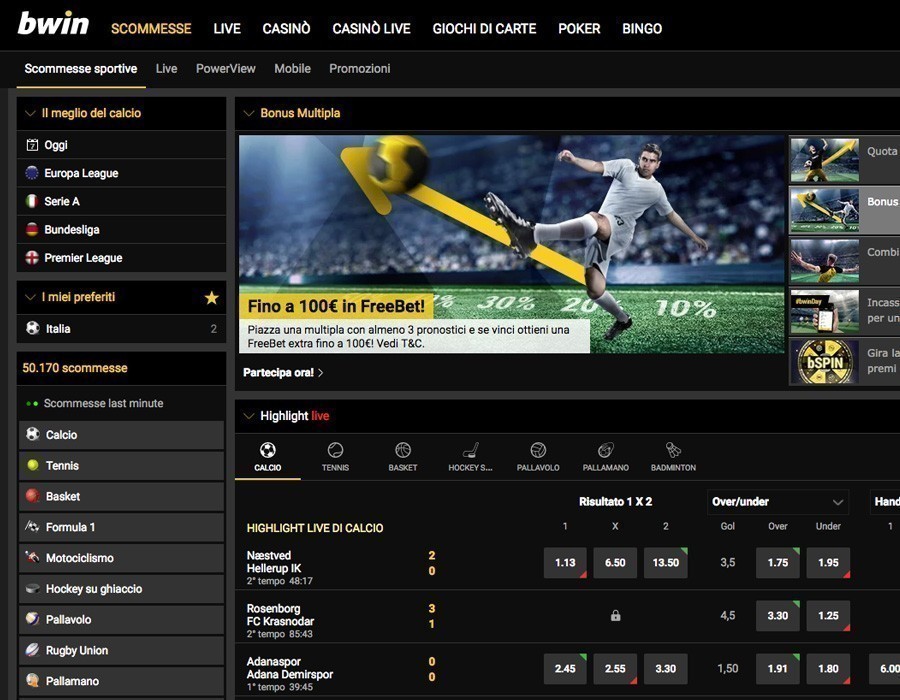Click the Pallavolo ball sidebar icon
The width and height of the screenshot is (900, 700).
pos(33,619)
